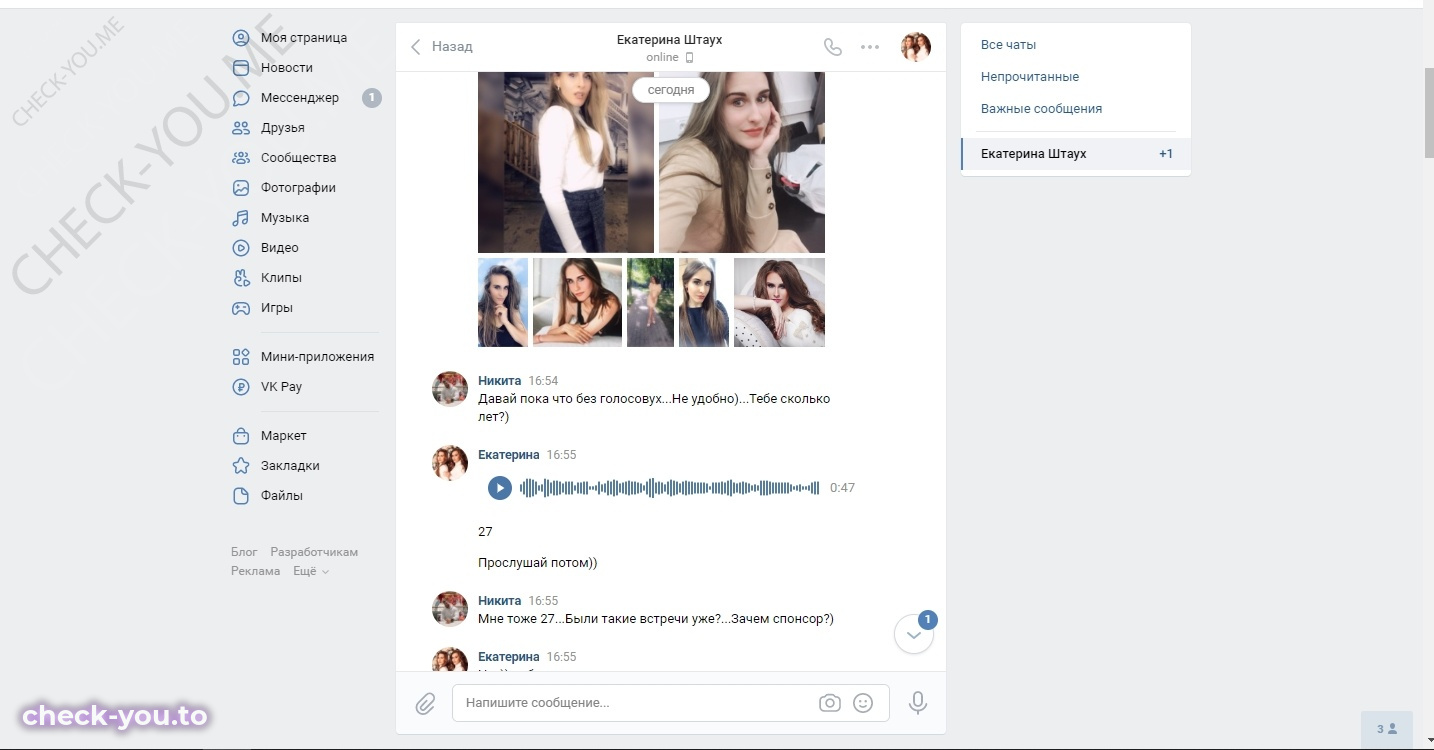Open the Клипы clips icon
The image size is (1434, 750).
241,278
